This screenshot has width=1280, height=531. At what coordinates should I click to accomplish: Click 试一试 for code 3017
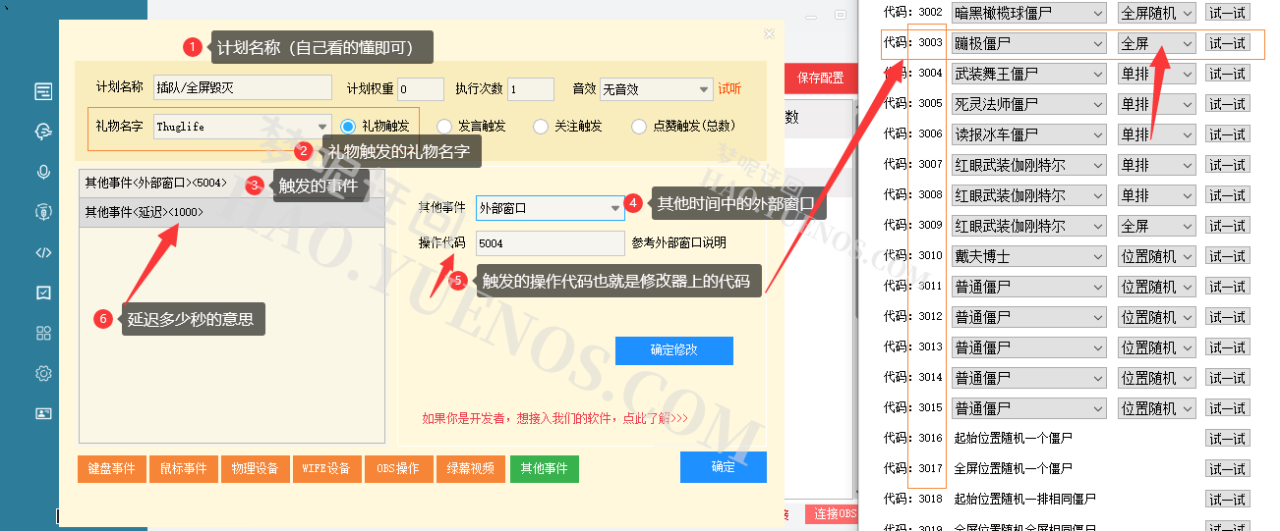tap(1227, 469)
